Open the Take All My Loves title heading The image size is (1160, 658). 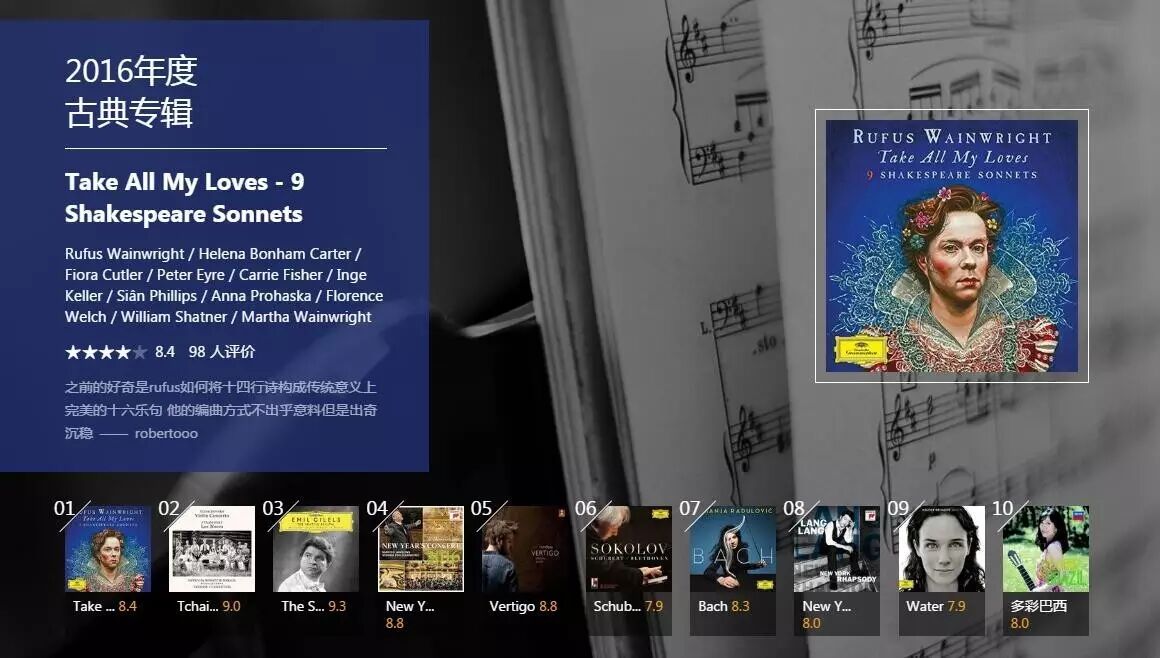185,198
